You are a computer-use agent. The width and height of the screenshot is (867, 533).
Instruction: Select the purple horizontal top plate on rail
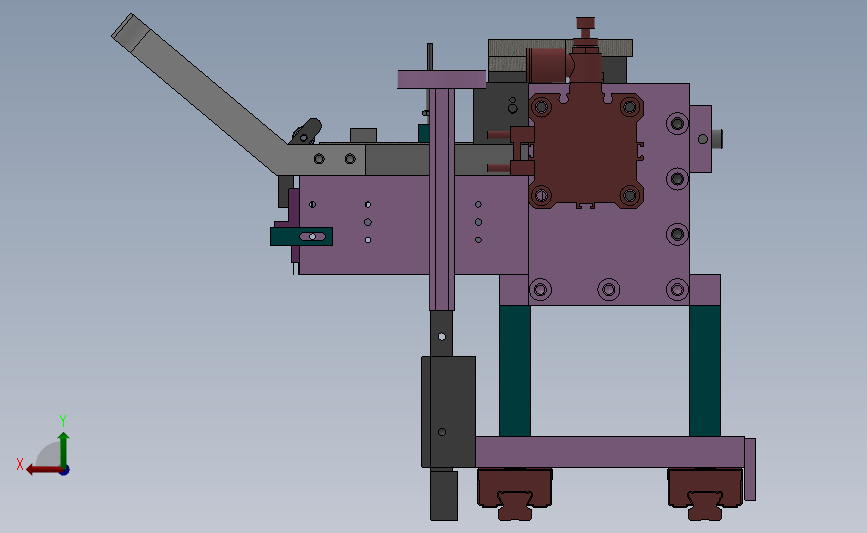[442, 79]
